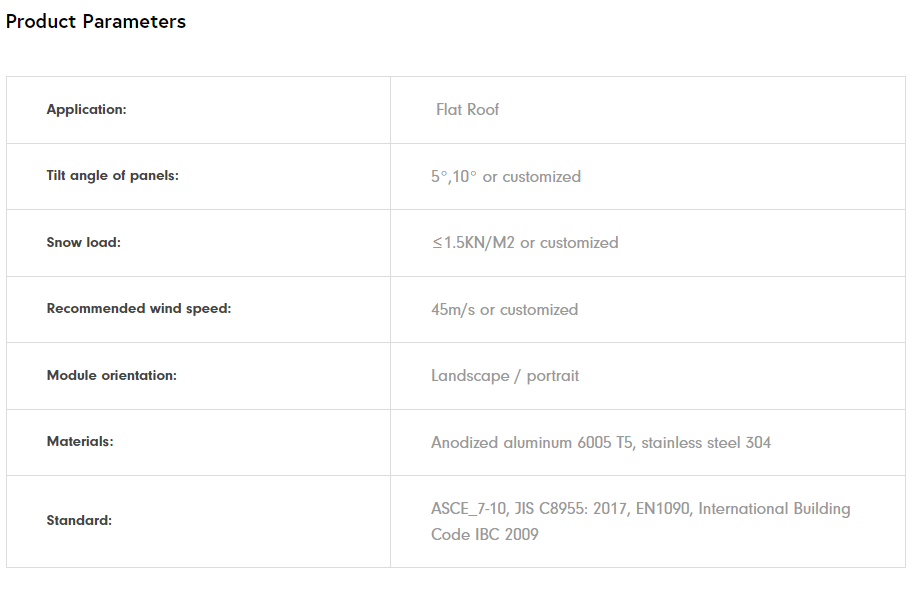
Task: Select the Landscape / portrait value
Action: 505,376
